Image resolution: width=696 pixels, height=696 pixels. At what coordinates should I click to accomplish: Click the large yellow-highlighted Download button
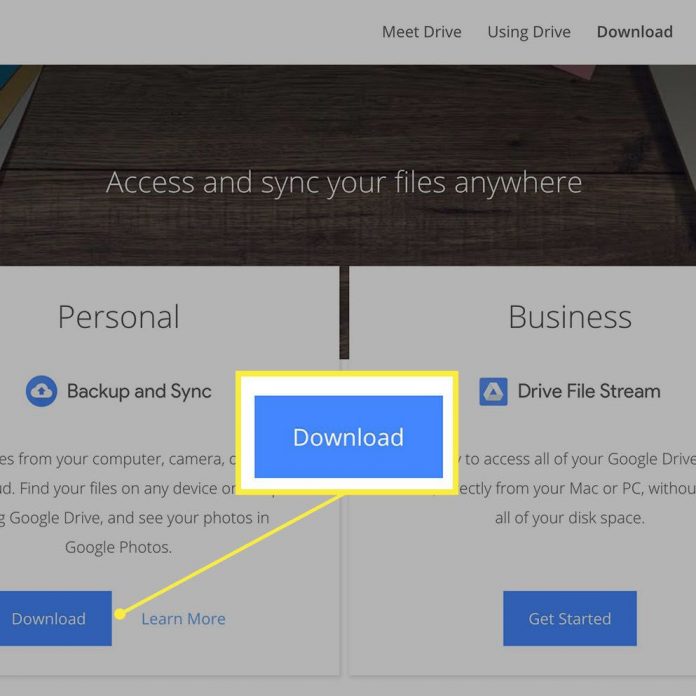(x=348, y=437)
